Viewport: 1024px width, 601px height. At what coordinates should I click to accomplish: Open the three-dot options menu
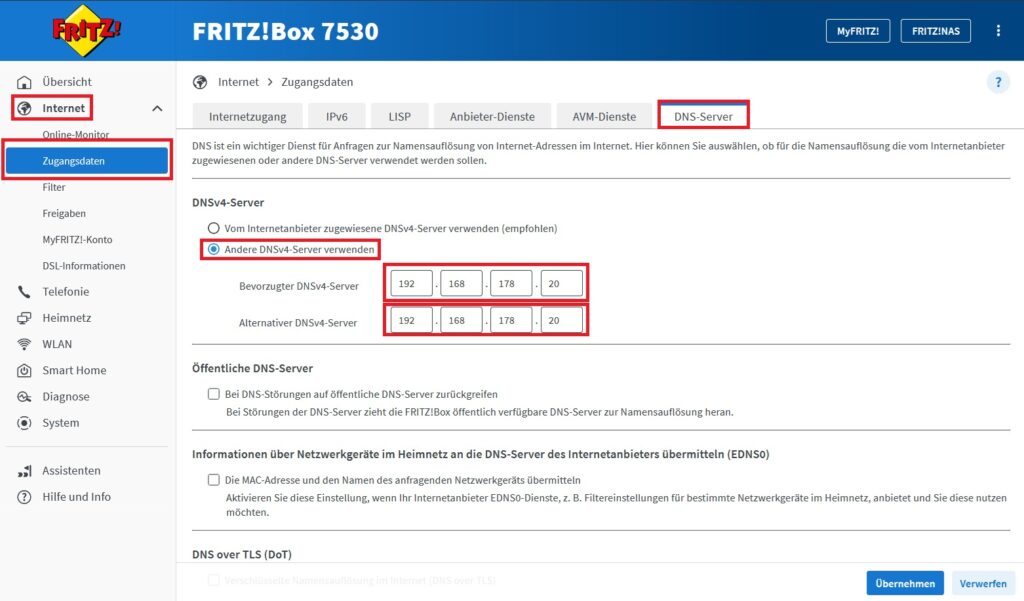(x=998, y=31)
